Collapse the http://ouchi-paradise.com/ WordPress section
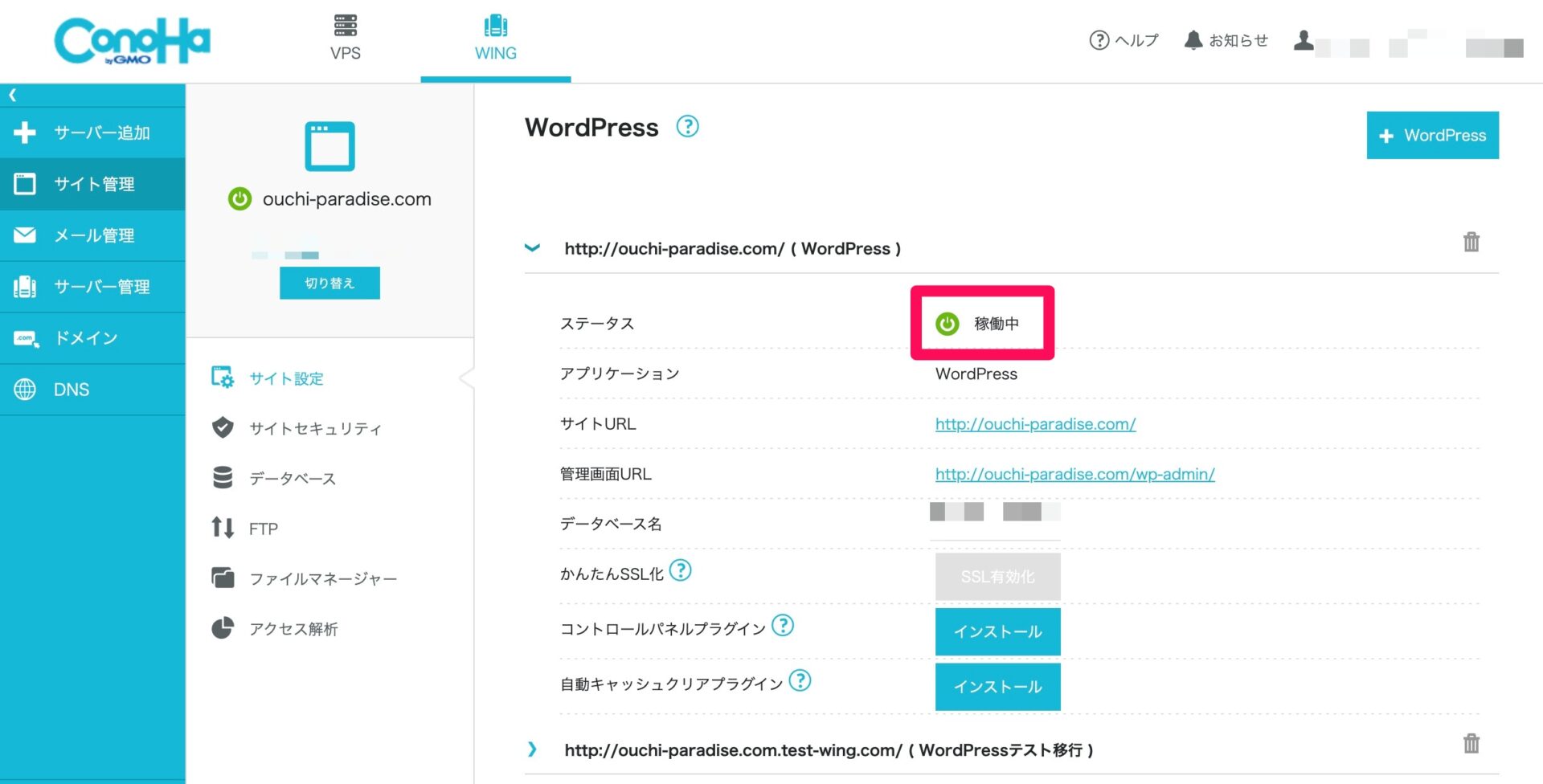Image resolution: width=1543 pixels, height=784 pixels. pyautogui.click(x=532, y=248)
